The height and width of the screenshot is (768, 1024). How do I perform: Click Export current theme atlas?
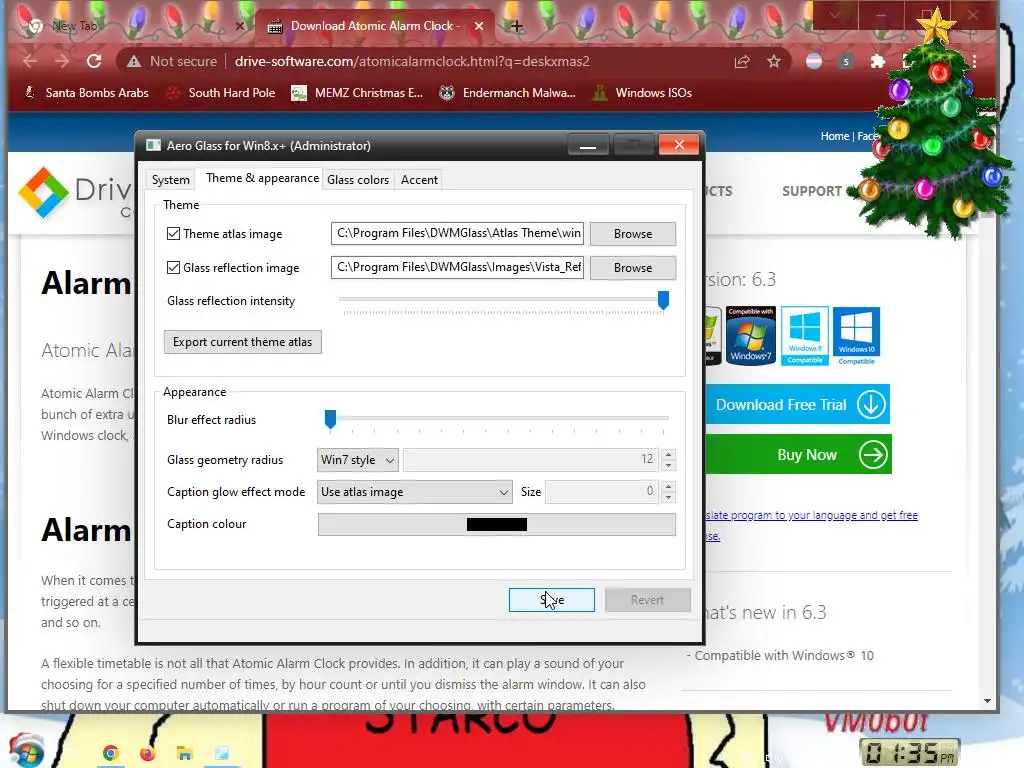pos(242,342)
